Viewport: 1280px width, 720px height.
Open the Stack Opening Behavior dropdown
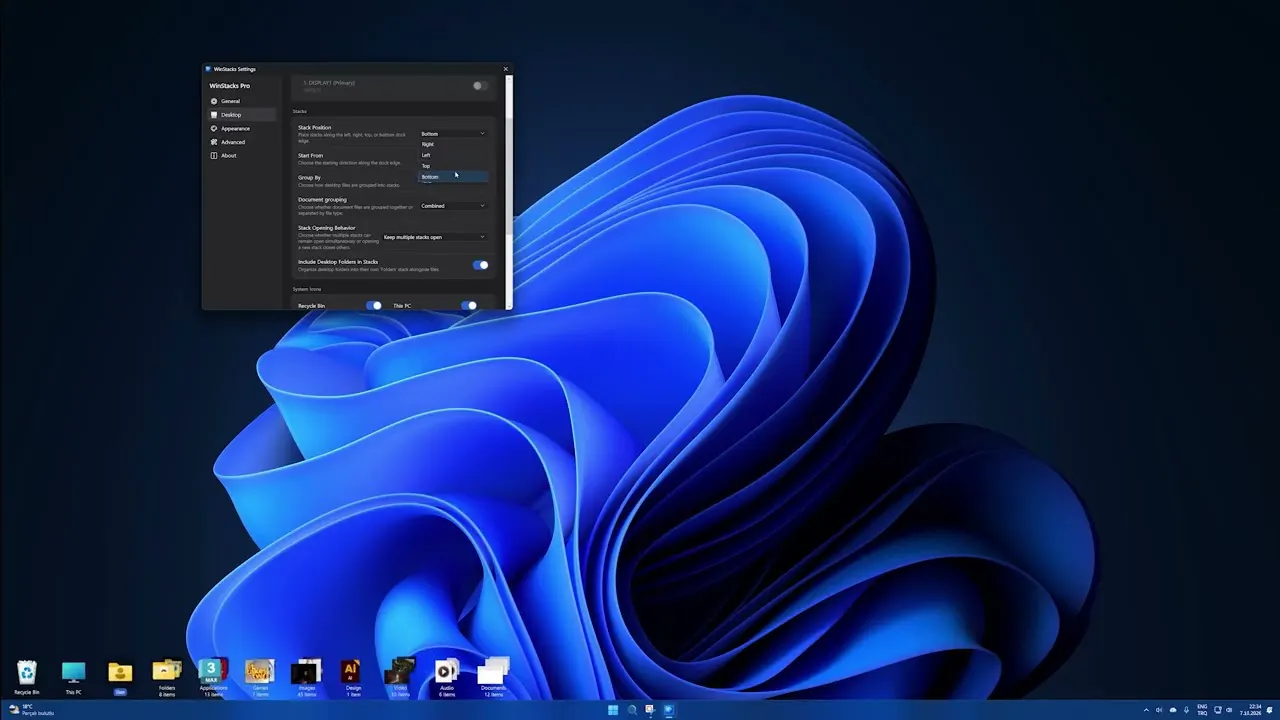coord(434,237)
